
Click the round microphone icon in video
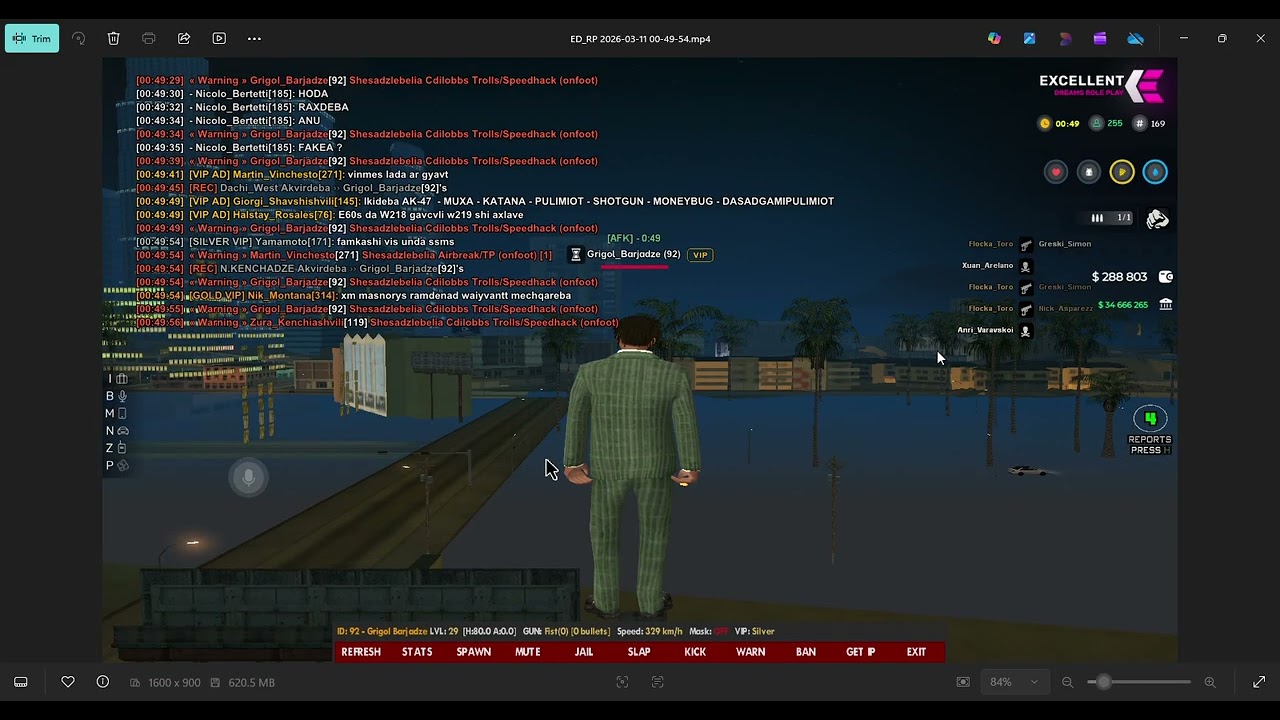249,478
